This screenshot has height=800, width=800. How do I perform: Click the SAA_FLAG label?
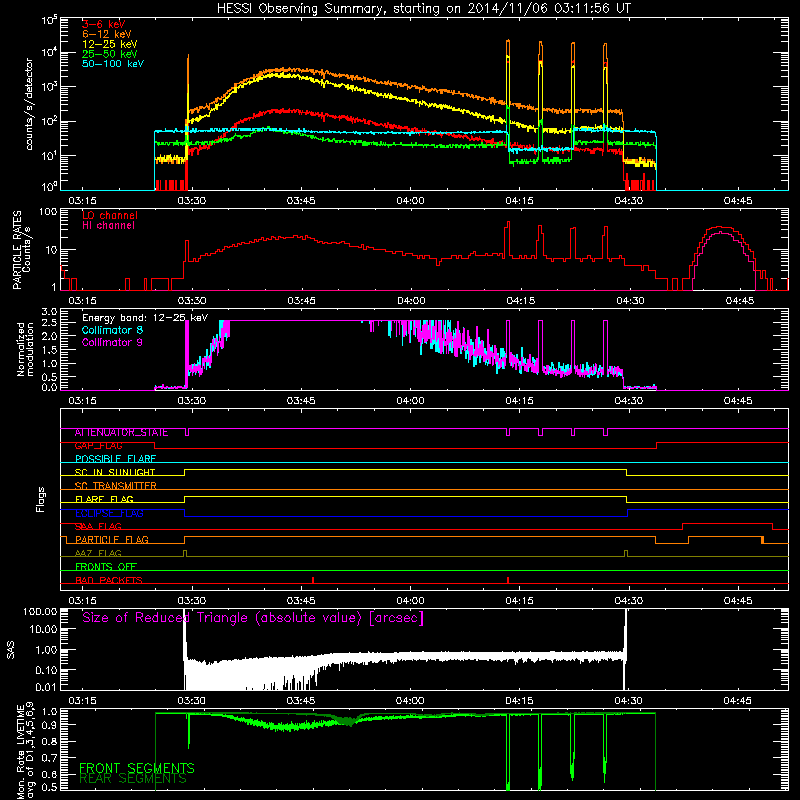(98, 527)
